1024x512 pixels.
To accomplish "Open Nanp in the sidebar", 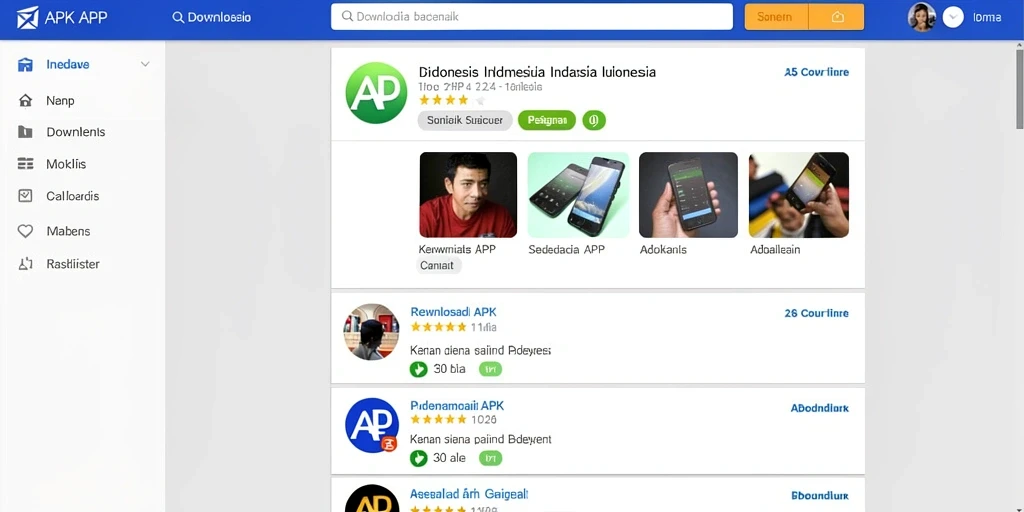I will coord(60,101).
